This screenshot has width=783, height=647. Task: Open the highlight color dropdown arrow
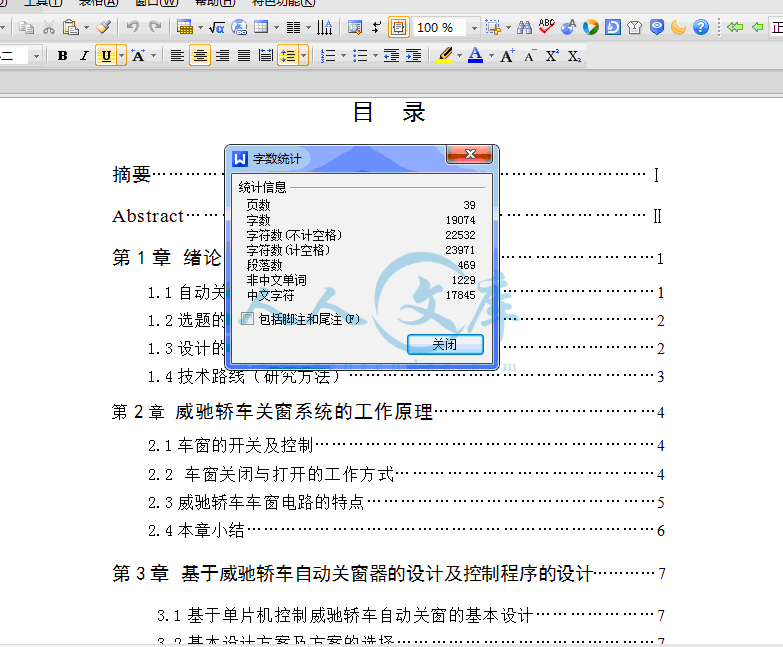(459, 56)
